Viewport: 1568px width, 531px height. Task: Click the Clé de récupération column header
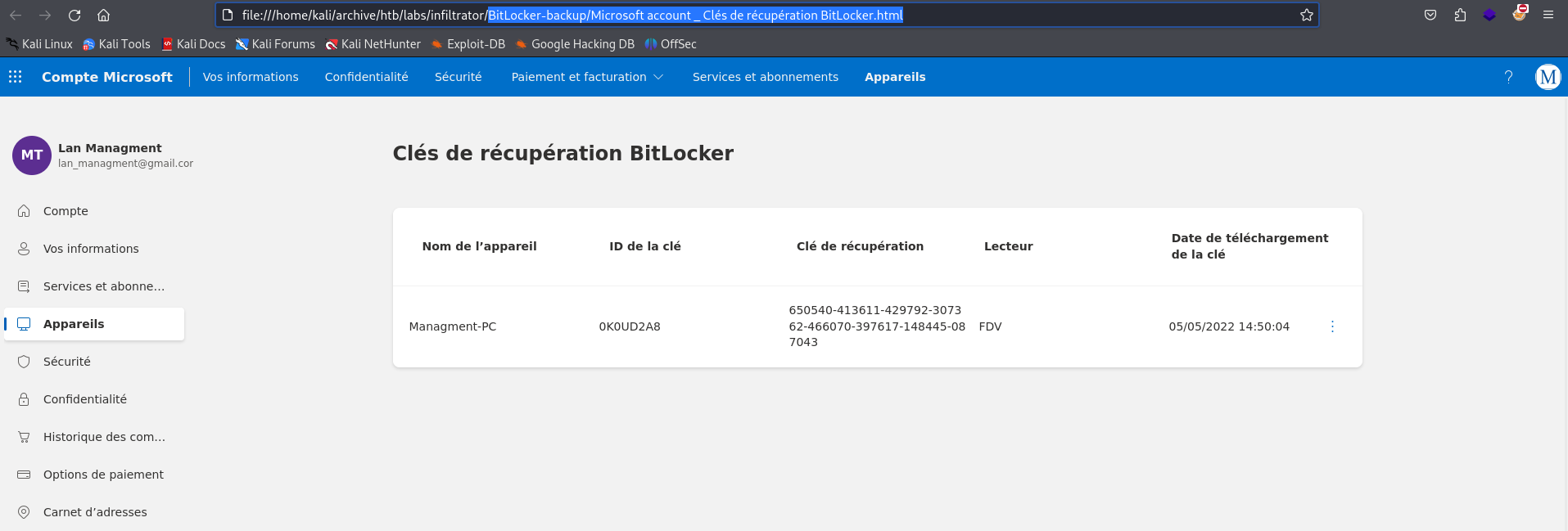(x=860, y=246)
